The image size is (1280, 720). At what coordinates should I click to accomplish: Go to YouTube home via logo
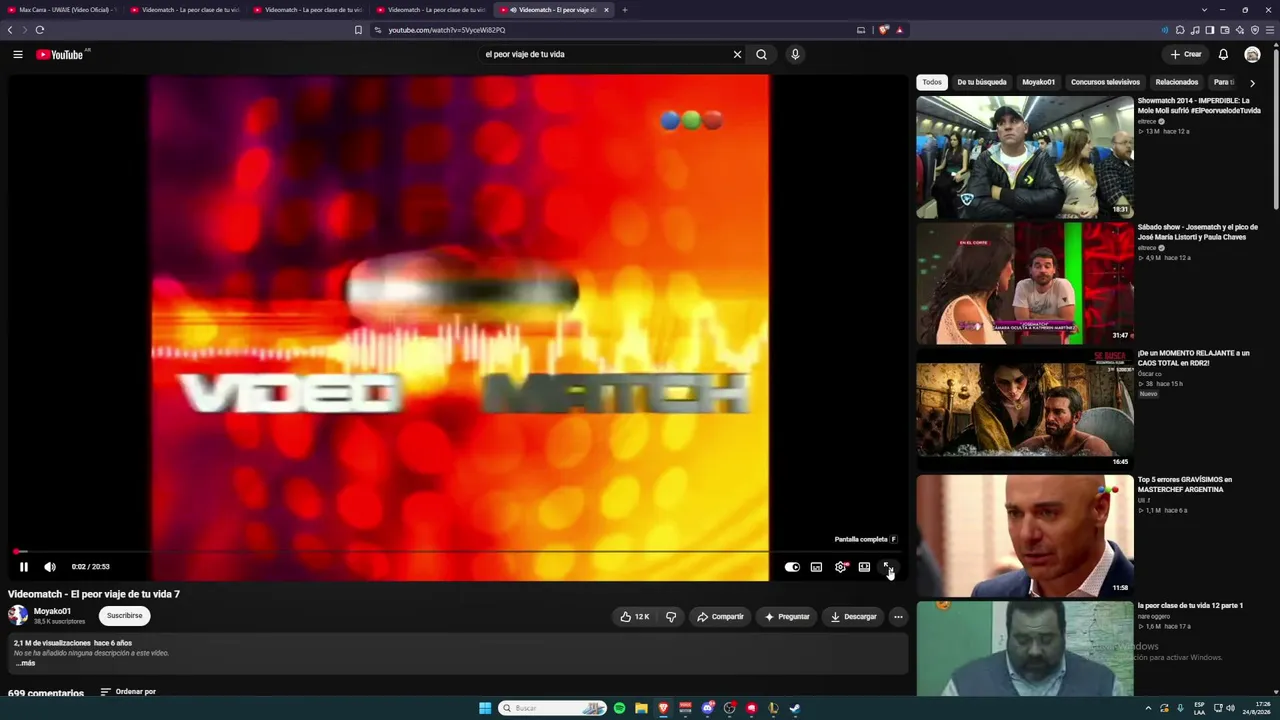pyautogui.click(x=60, y=55)
